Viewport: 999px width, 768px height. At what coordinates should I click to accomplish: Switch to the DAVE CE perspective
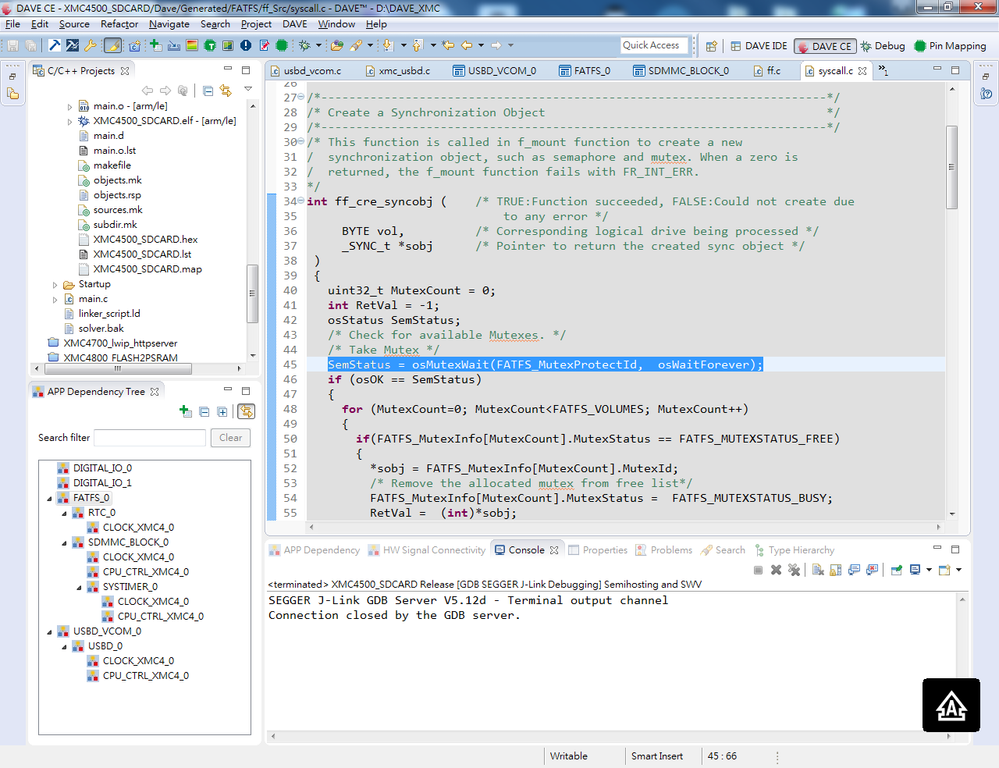[x=824, y=46]
